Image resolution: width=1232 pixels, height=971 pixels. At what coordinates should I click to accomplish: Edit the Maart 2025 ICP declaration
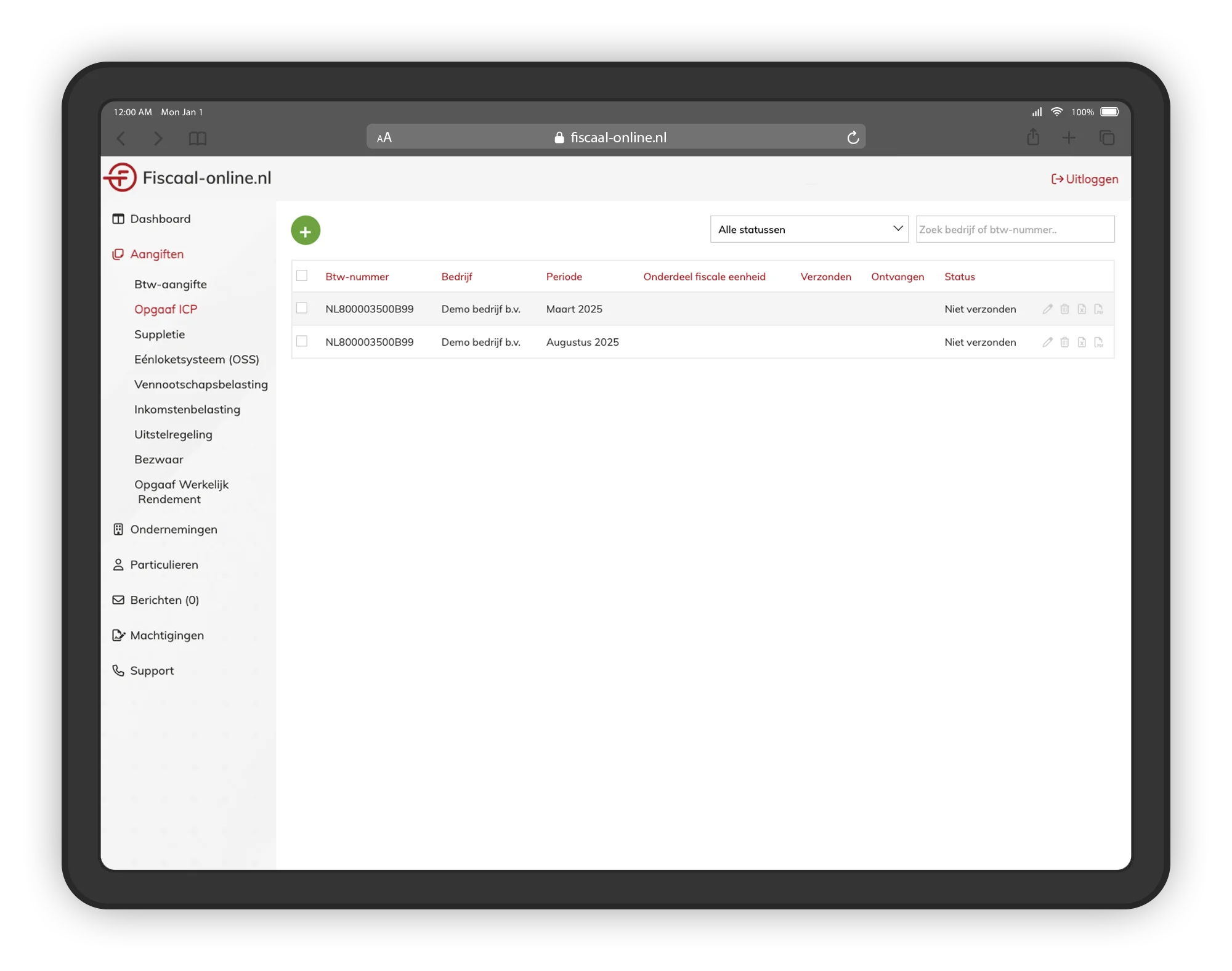point(1047,309)
